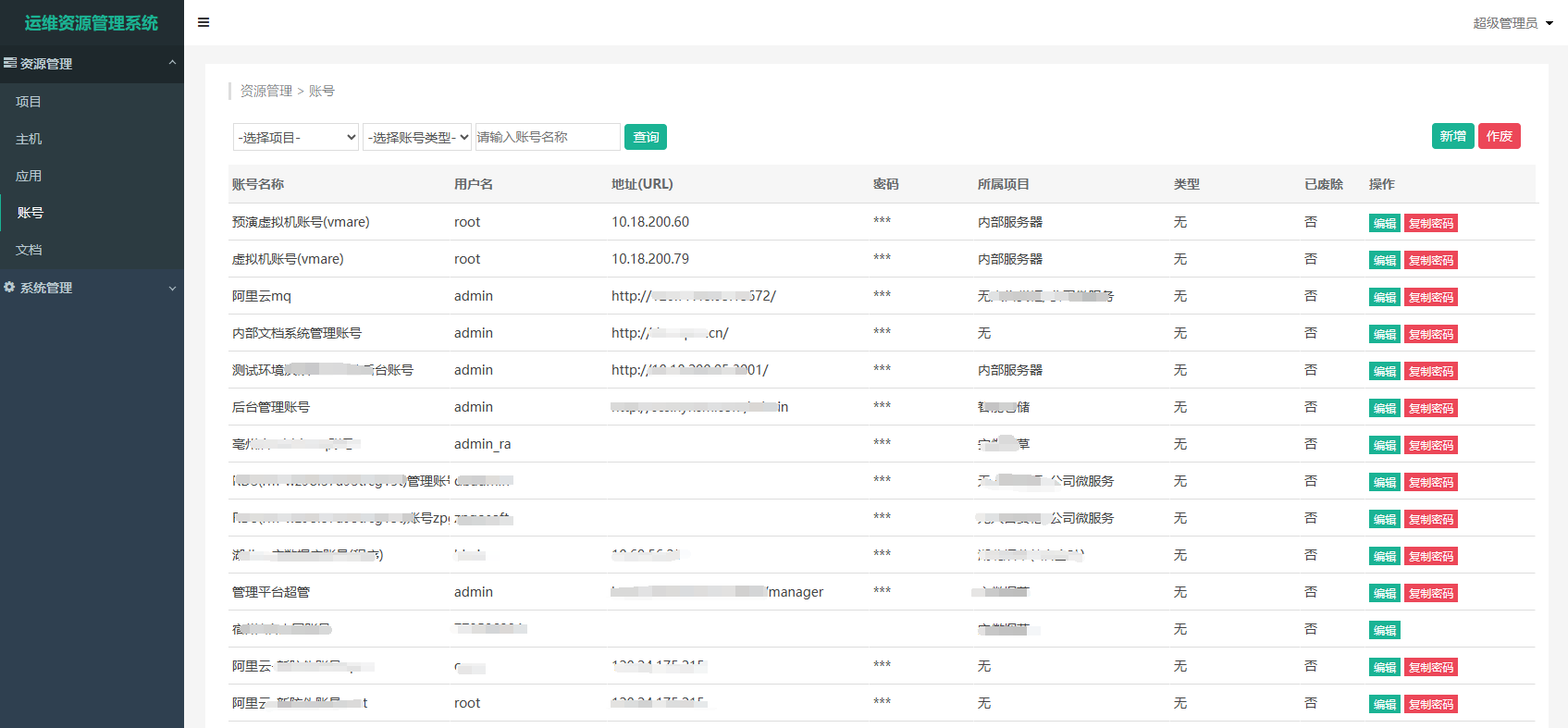Open the 主机 sidebar menu item

[92, 139]
